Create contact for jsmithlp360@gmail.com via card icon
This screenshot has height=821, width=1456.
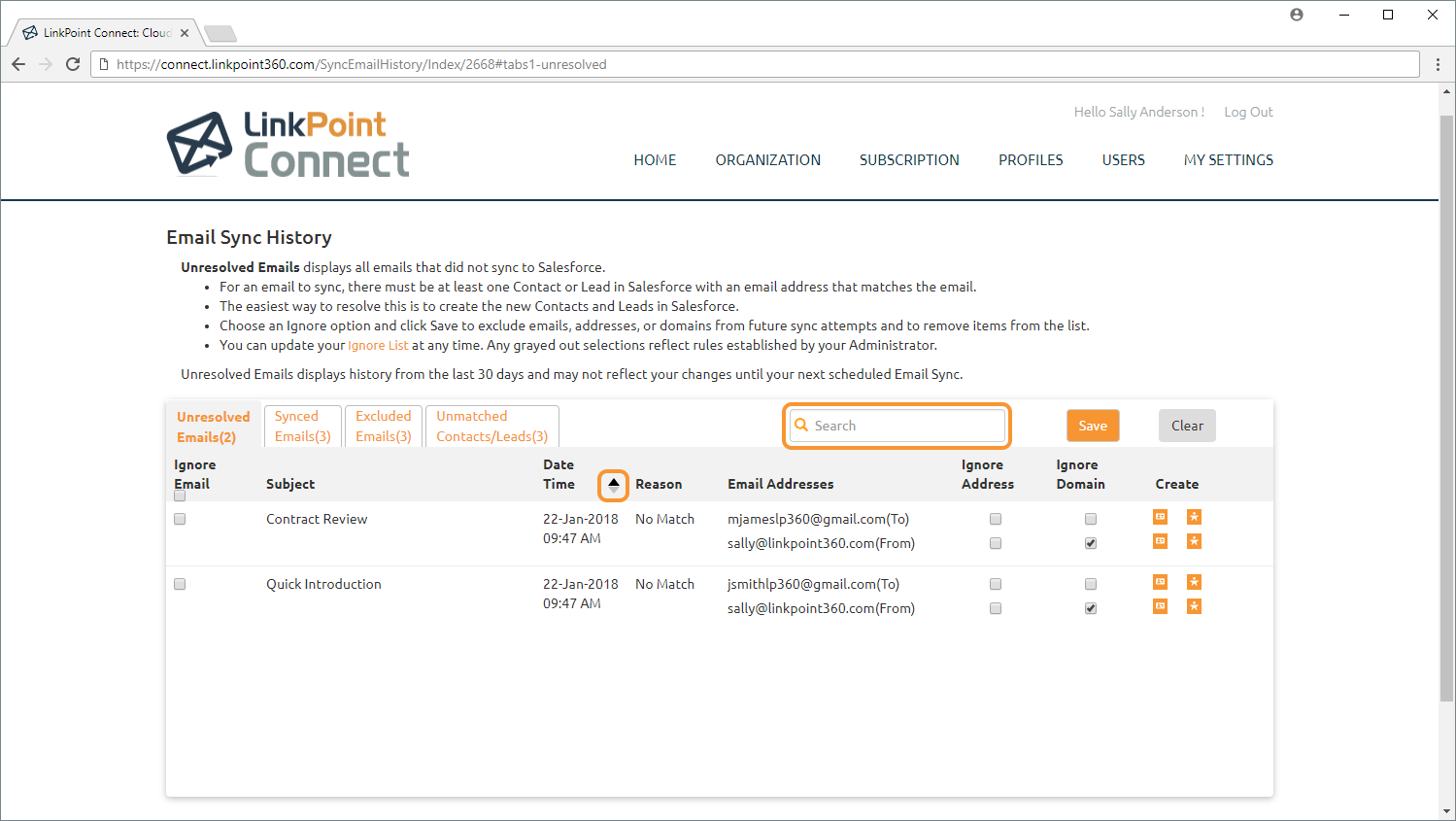tap(1160, 582)
